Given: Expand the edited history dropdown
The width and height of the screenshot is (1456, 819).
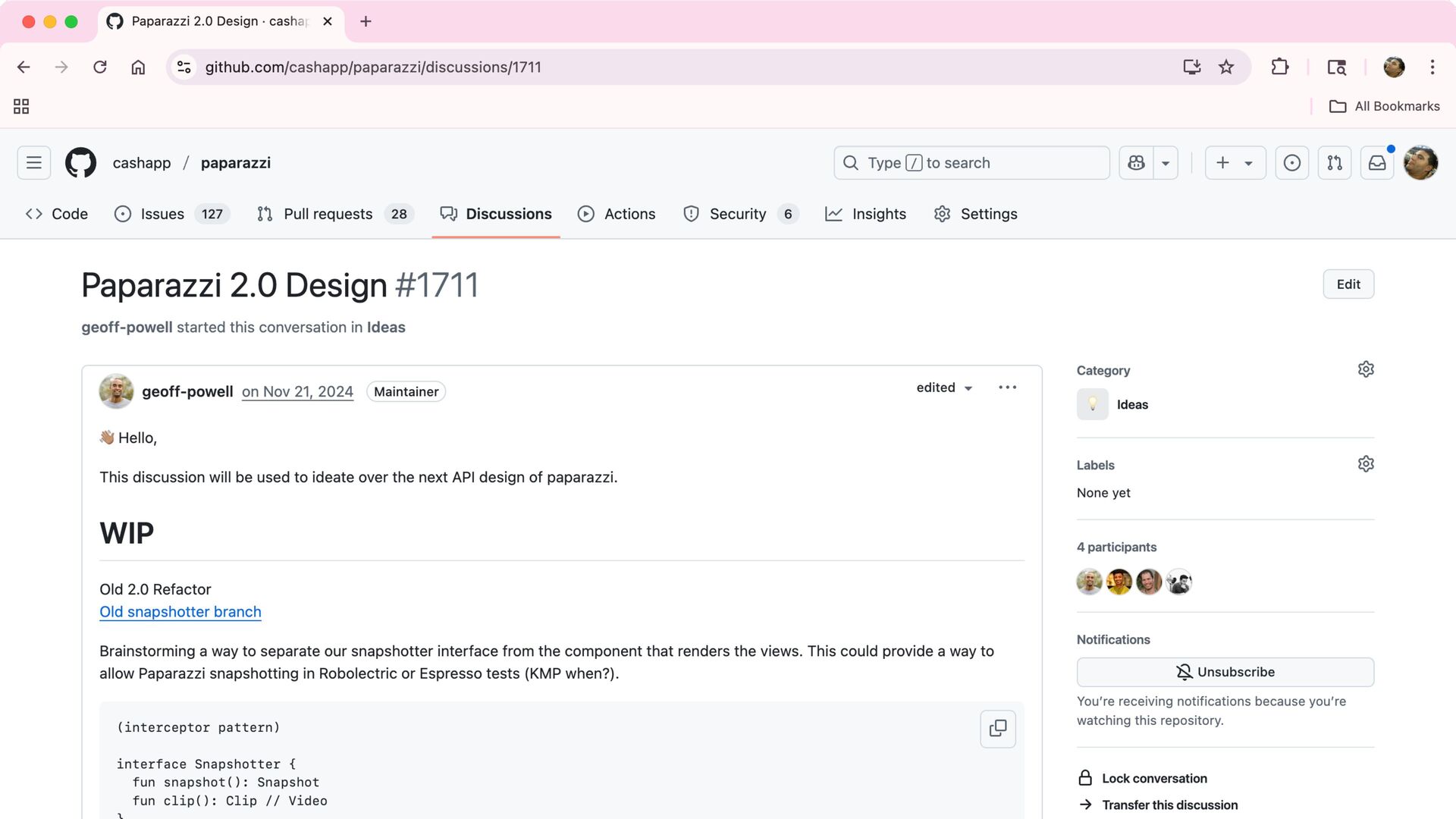Looking at the screenshot, I should [944, 388].
